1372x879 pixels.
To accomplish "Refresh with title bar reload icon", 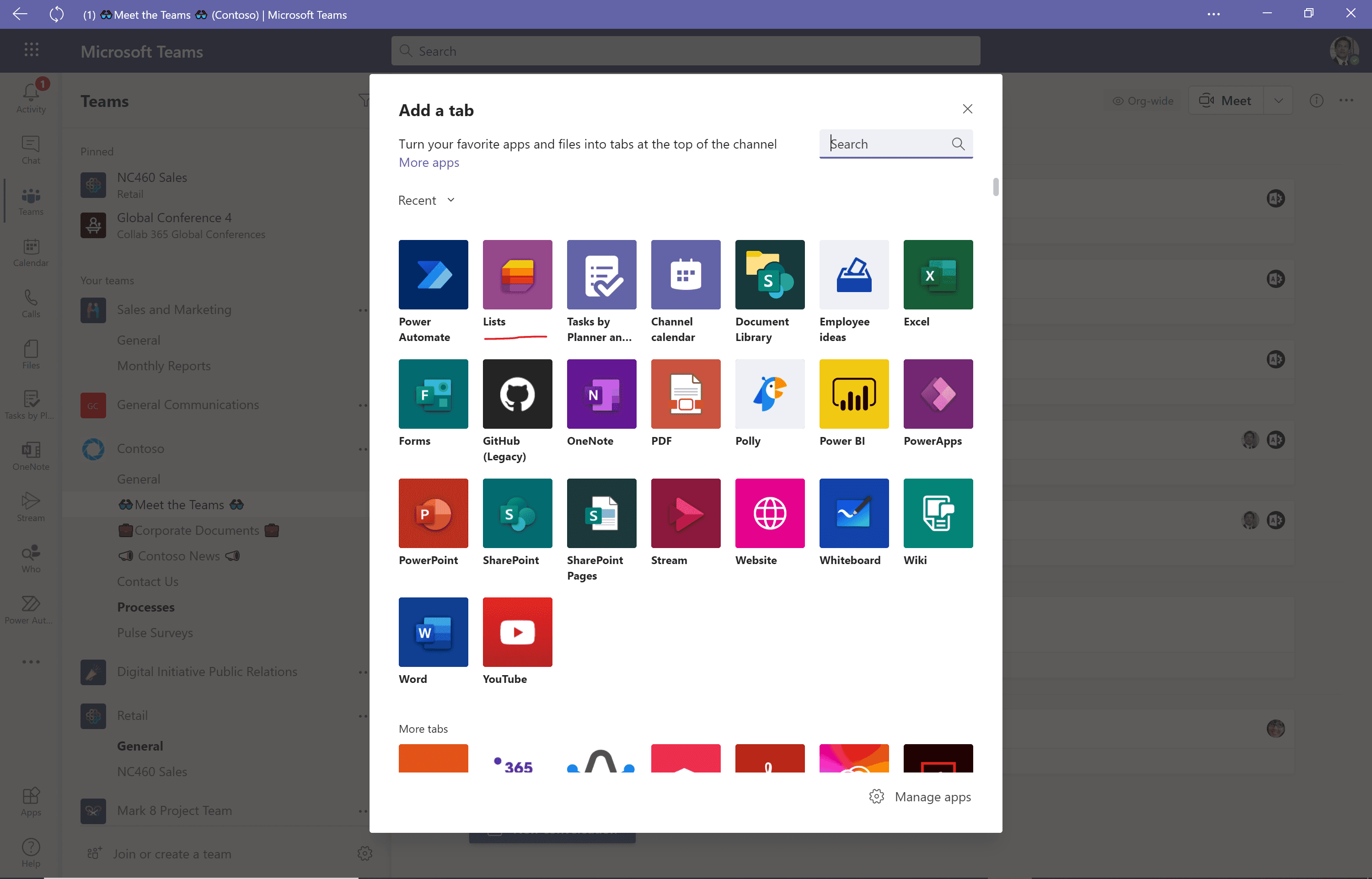I will [57, 14].
